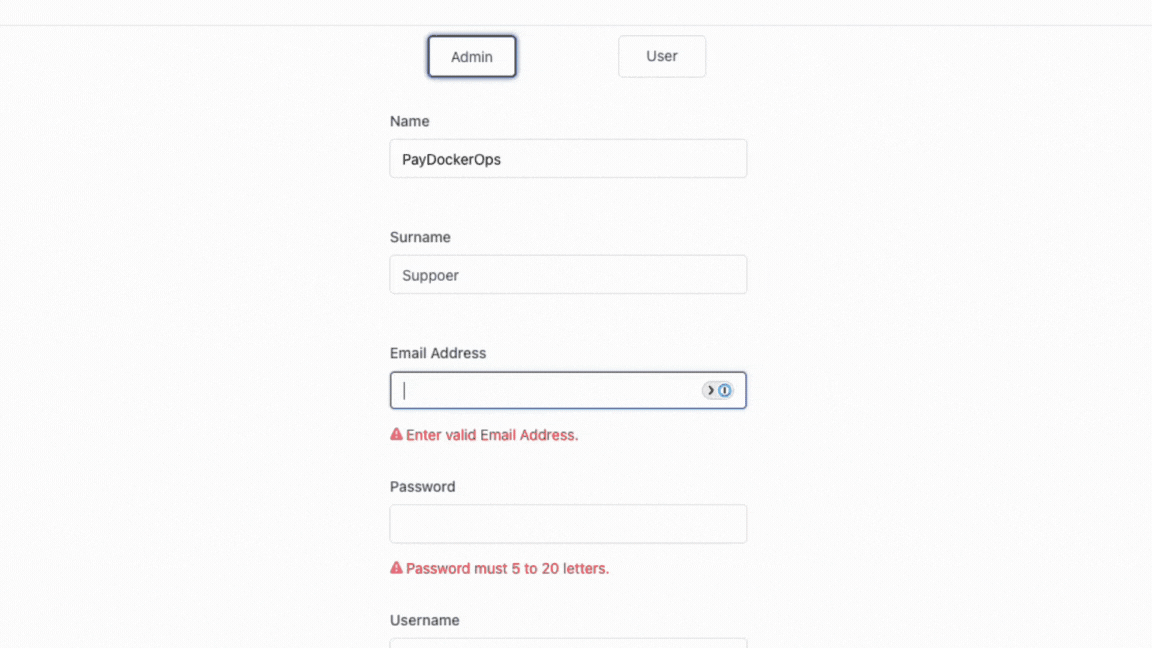Click the Email Address label

click(x=437, y=353)
